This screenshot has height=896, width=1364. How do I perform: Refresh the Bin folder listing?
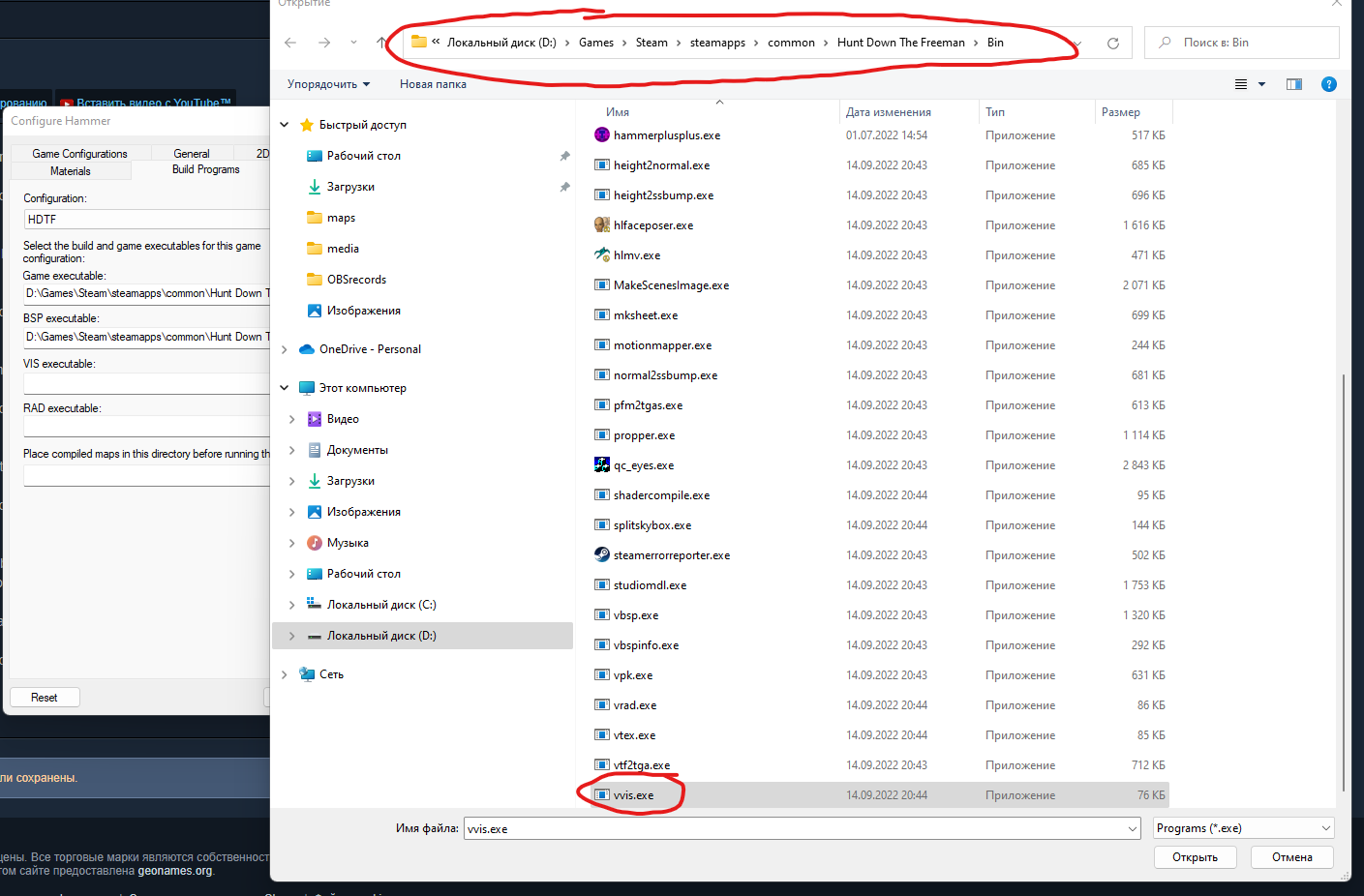pos(1113,43)
